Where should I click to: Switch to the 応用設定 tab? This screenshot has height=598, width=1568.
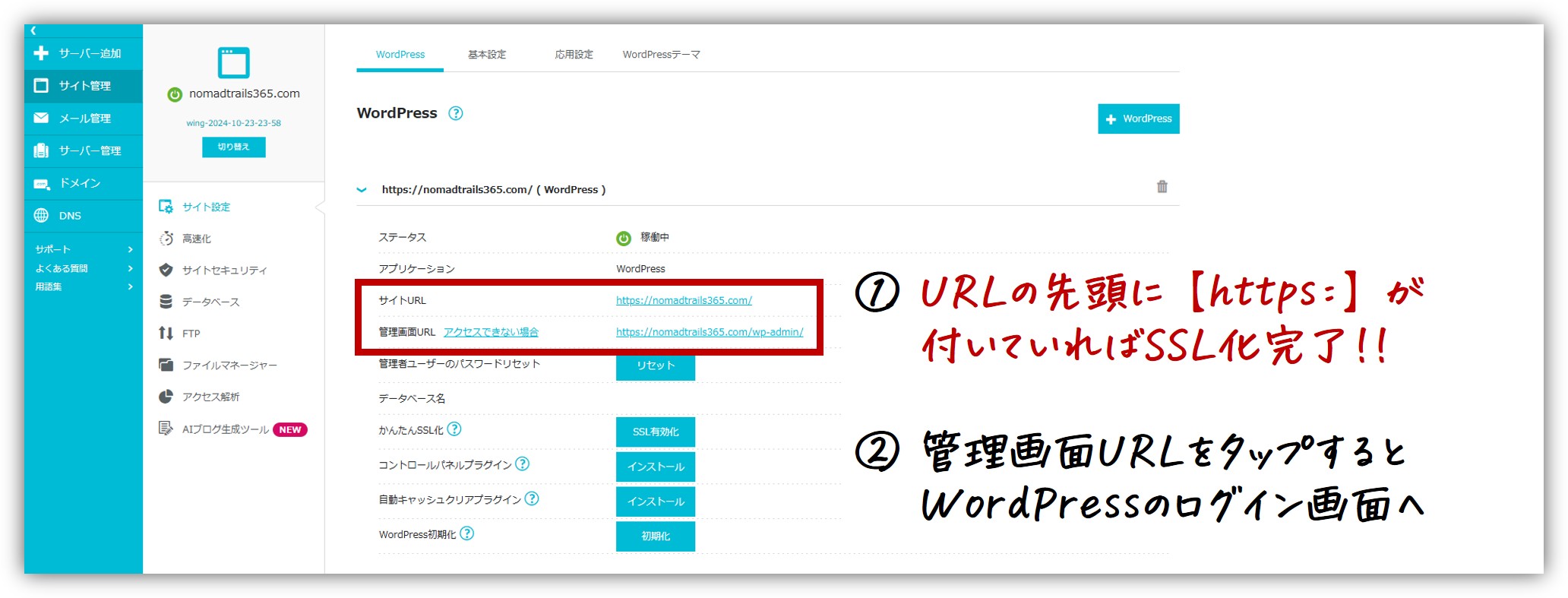coord(574,55)
